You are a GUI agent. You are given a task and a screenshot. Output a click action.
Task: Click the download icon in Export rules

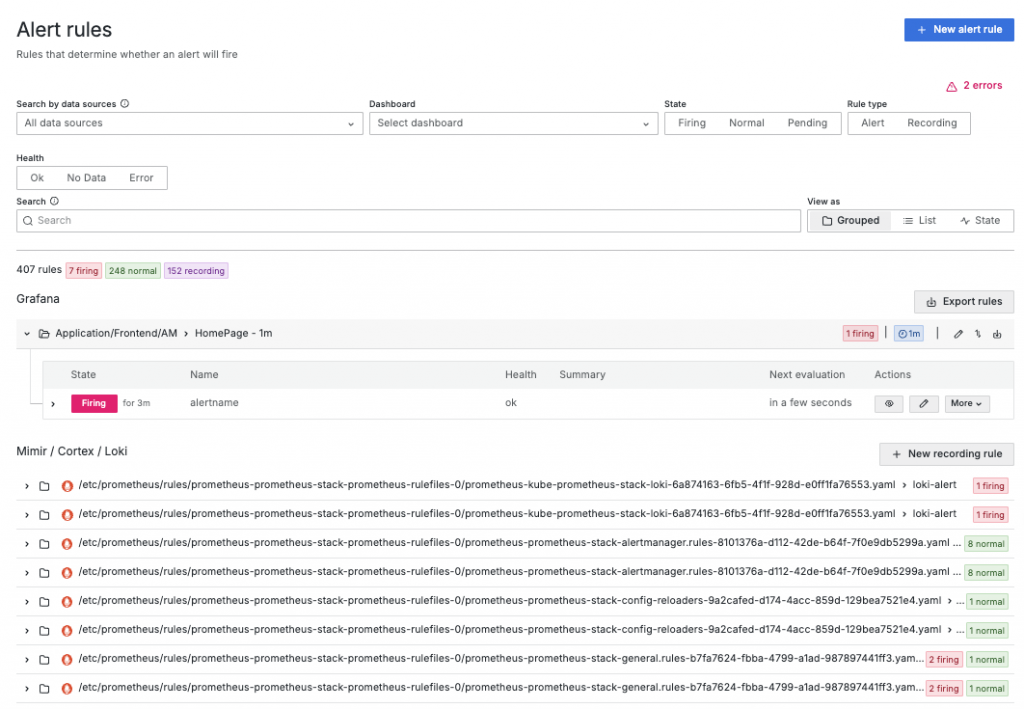(x=931, y=302)
